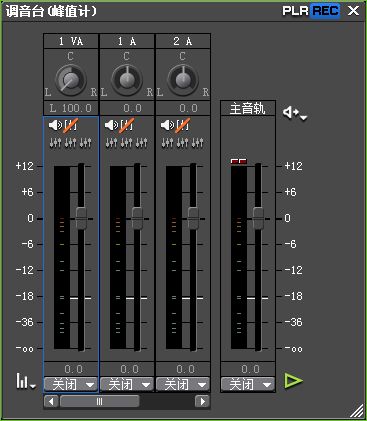This screenshot has height=421, width=367.
Task: Click the fader handle on track 2 A
Action: [193, 218]
